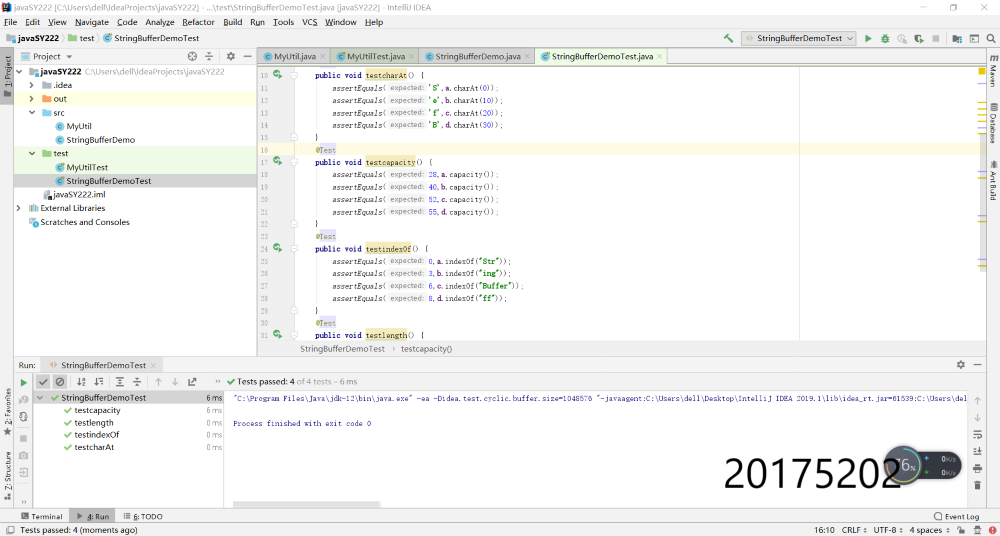Switch to the MyUtilTest.java editor tab
Viewport: 1000px width, 536px height.
(x=376, y=56)
